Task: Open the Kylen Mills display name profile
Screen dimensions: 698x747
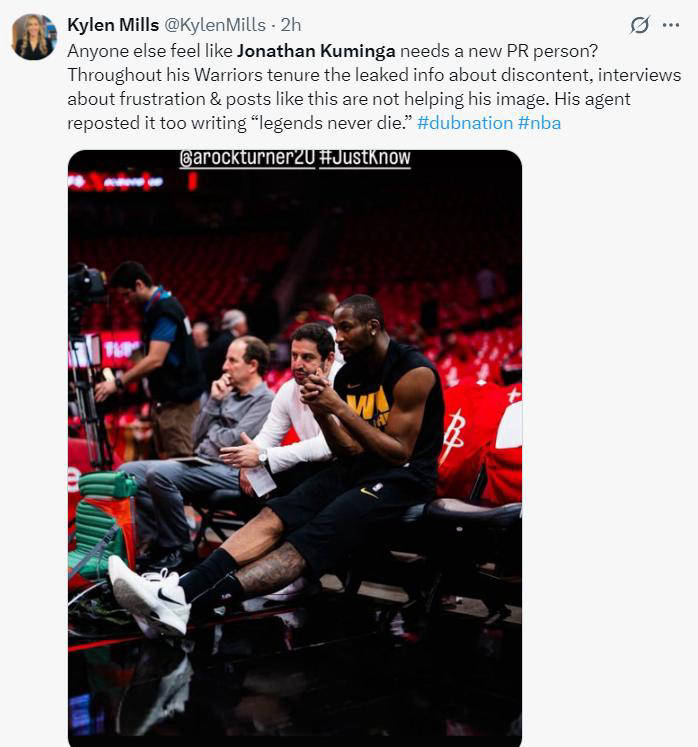Action: point(113,25)
